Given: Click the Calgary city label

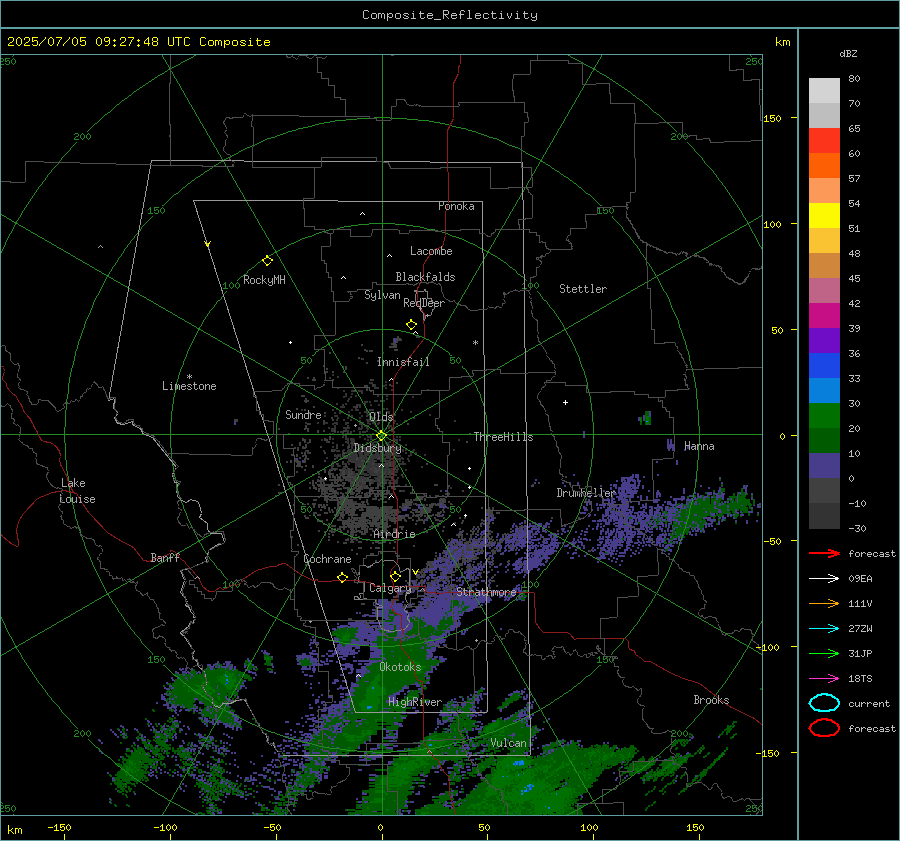Looking at the screenshot, I should coord(390,588).
